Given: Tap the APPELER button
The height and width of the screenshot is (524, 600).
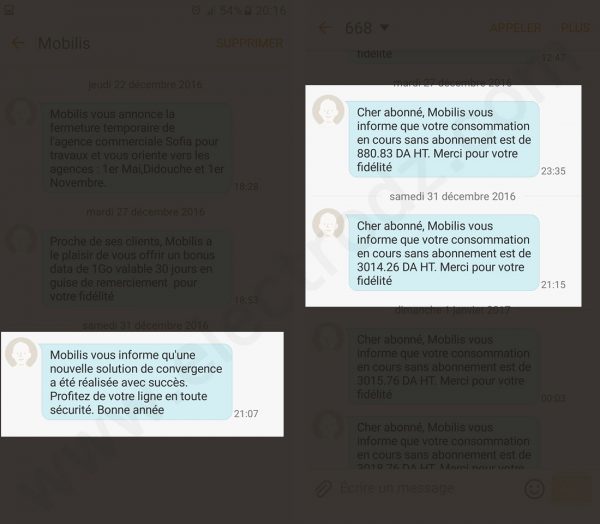Looking at the screenshot, I should [515, 28].
